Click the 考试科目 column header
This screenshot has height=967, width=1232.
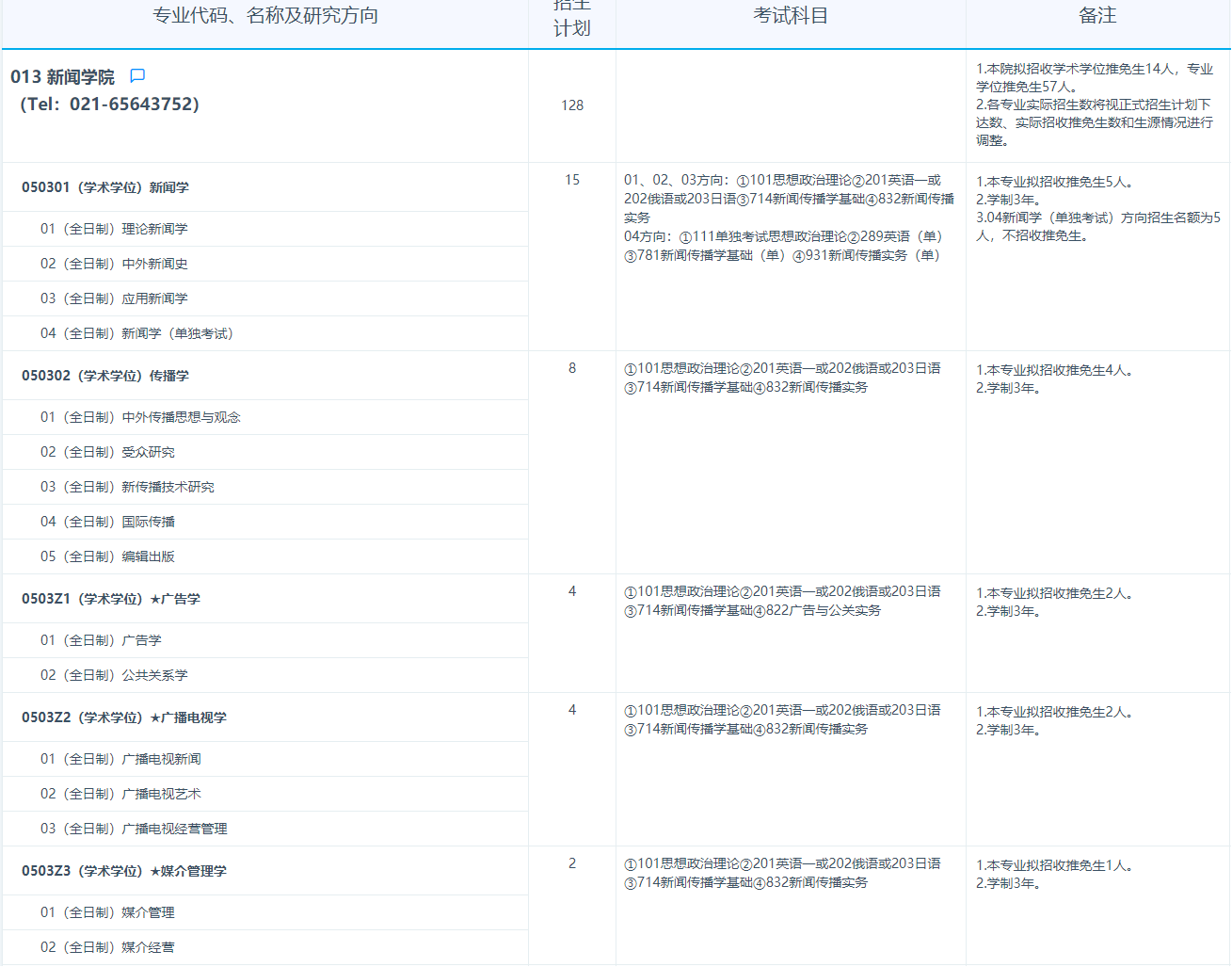[x=791, y=16]
